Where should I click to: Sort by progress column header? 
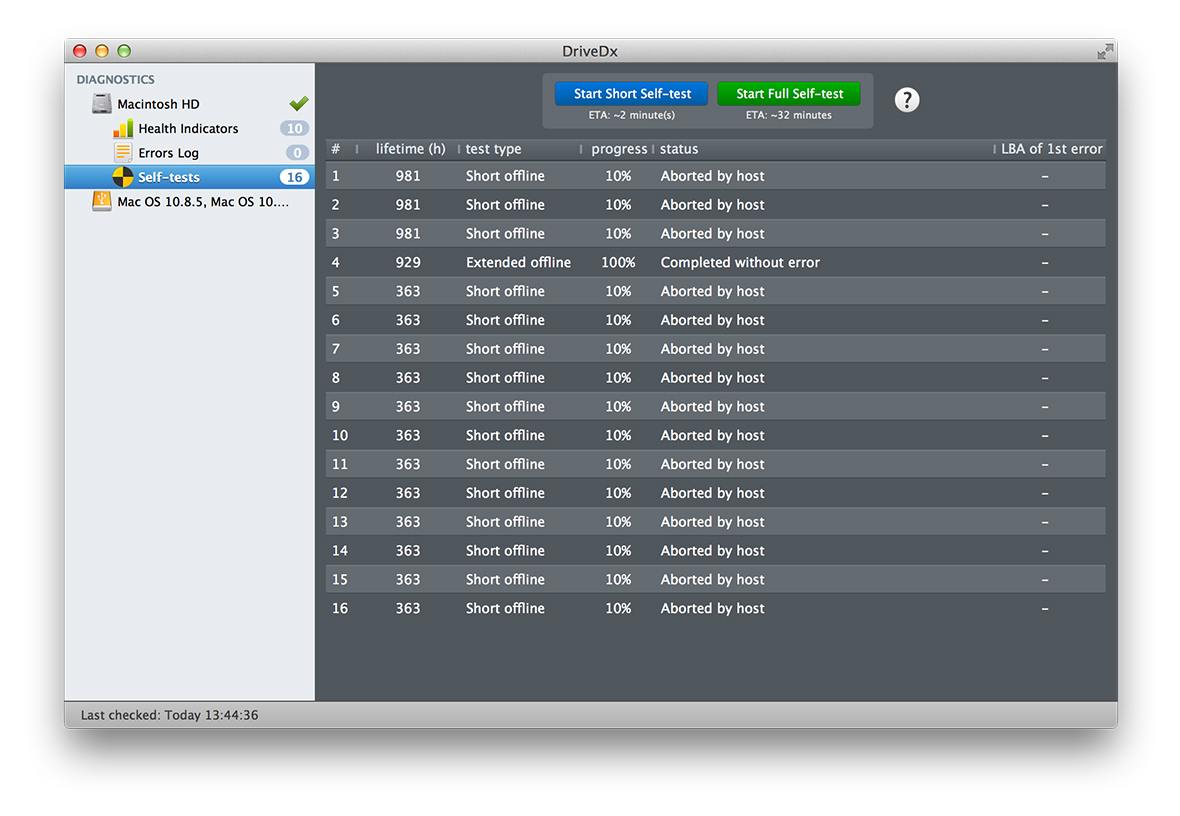pyautogui.click(x=619, y=149)
